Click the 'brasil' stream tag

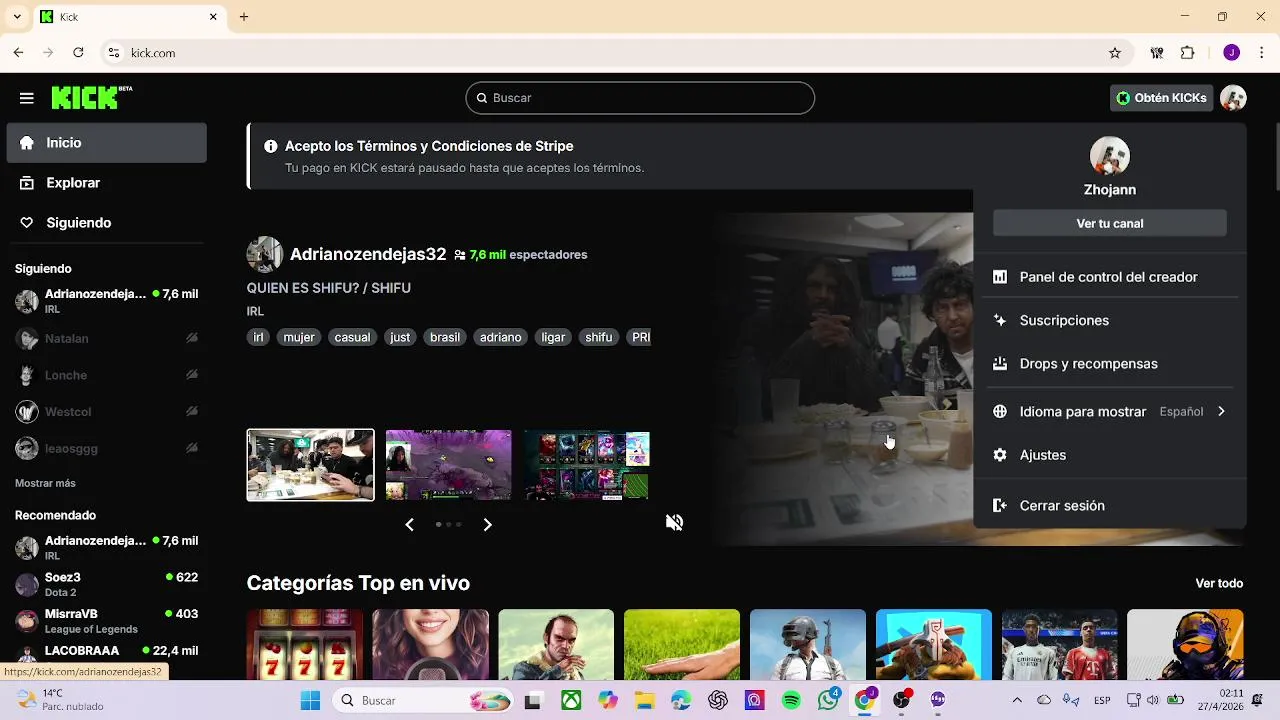(x=445, y=338)
